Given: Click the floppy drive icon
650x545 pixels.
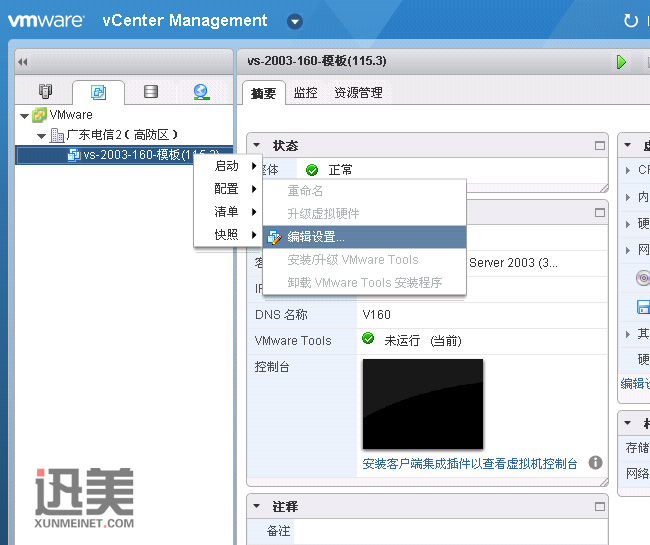Looking at the screenshot, I should [x=643, y=307].
